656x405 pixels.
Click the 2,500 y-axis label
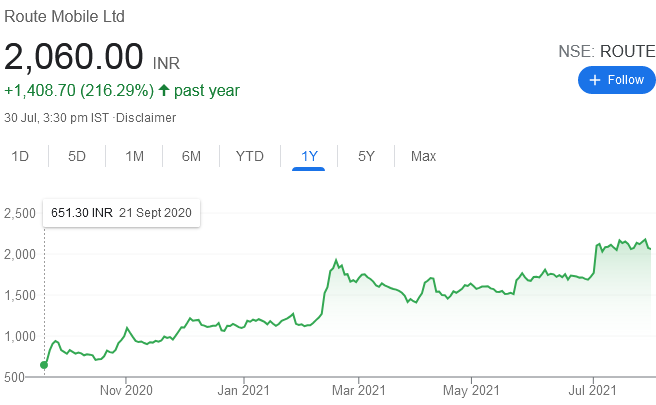coord(20,213)
